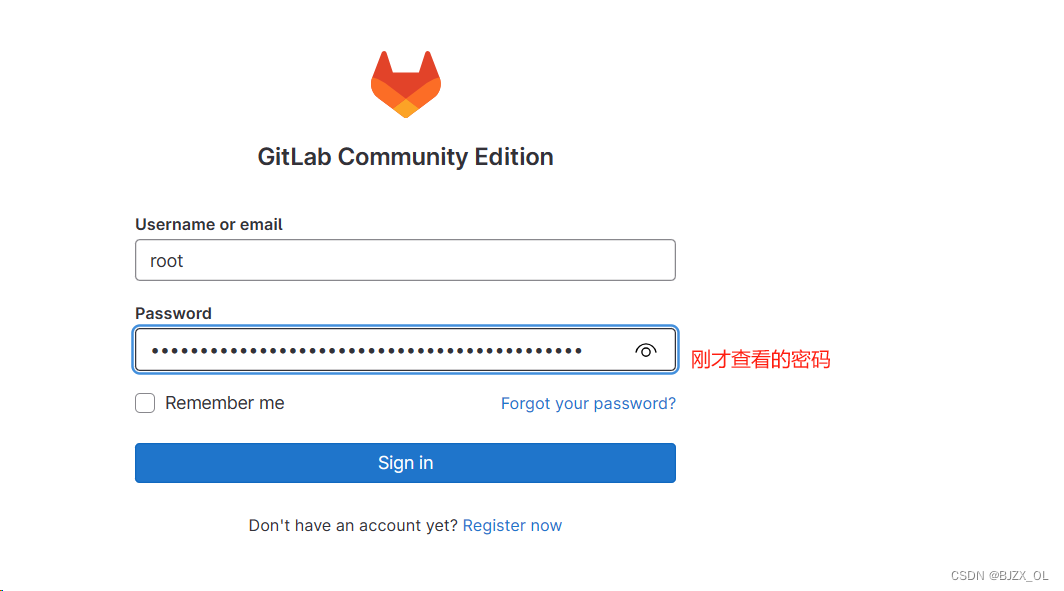Click the word "GitLab" in the heading
The height and width of the screenshot is (591, 1064).
click(x=294, y=157)
